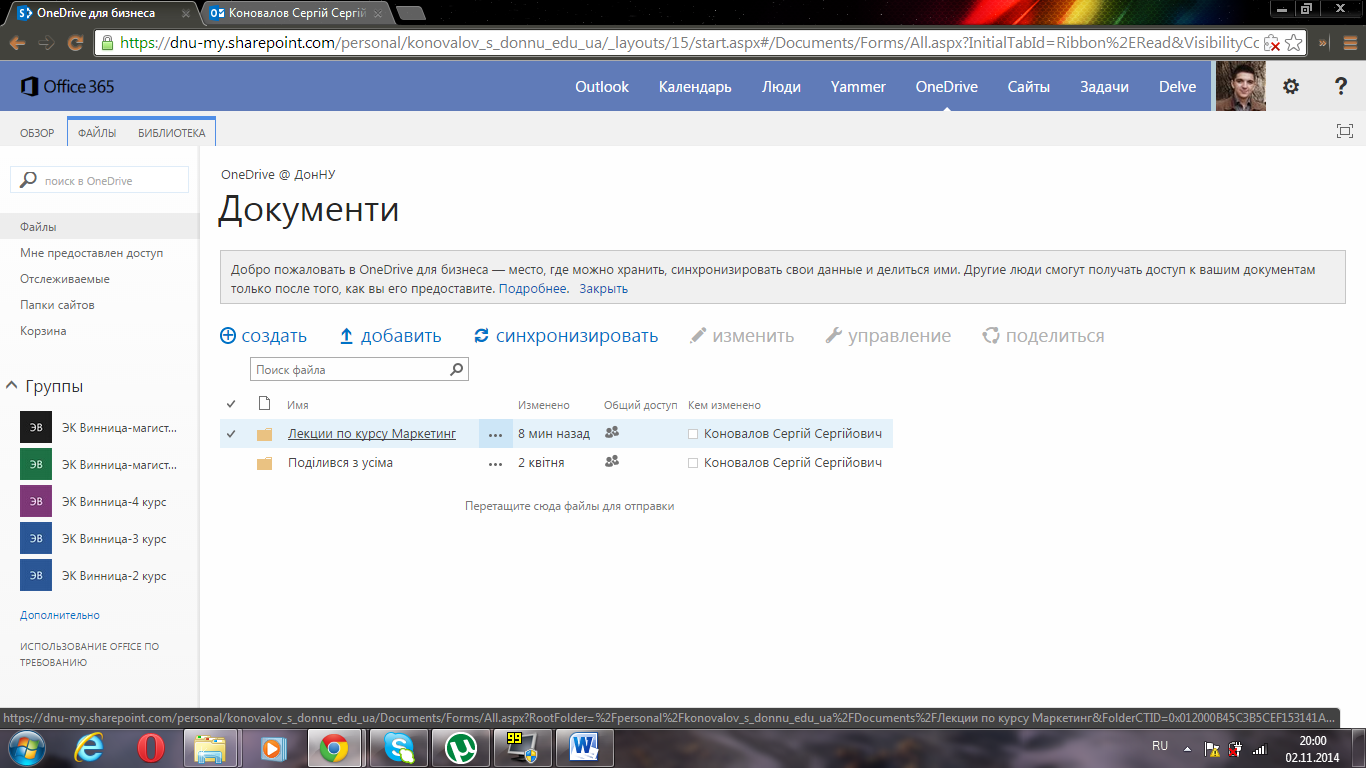The width and height of the screenshot is (1366, 768).
Task: Open the ellipsis menu for Поділився з усіма
Action: pos(495,463)
